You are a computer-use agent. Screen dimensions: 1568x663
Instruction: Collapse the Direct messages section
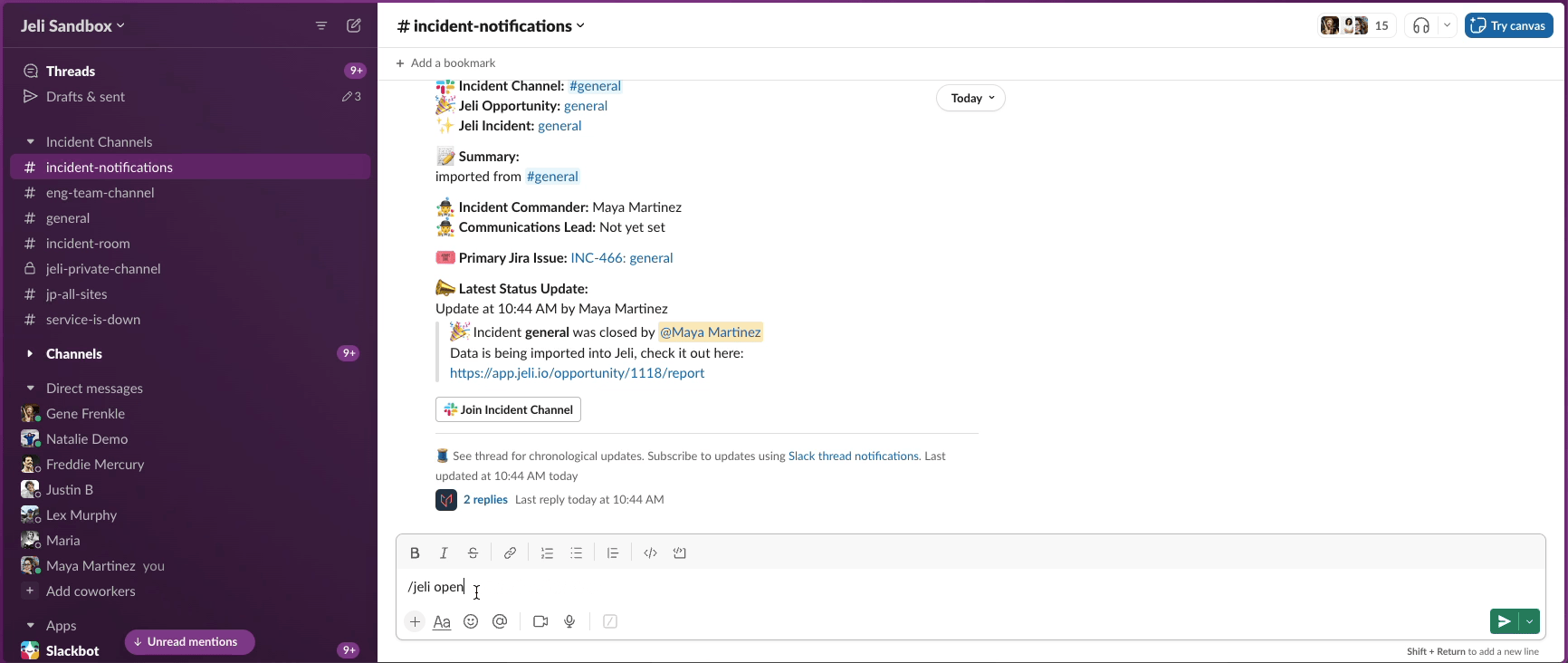(x=30, y=388)
